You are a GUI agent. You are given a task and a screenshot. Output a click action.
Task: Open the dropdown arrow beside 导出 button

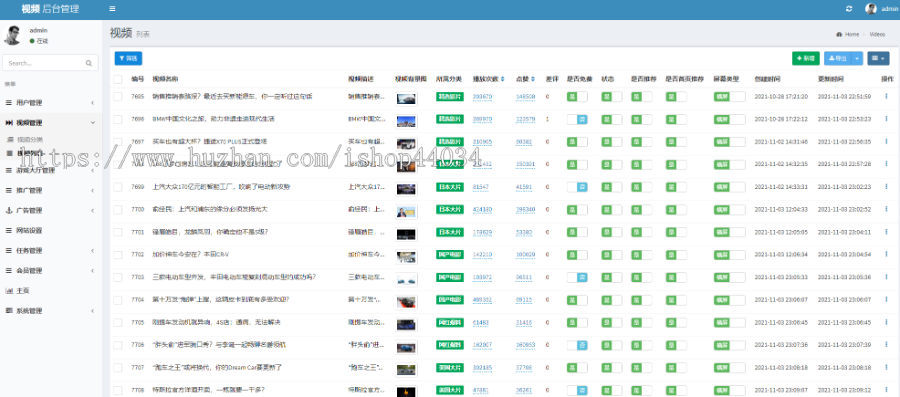[x=858, y=59]
